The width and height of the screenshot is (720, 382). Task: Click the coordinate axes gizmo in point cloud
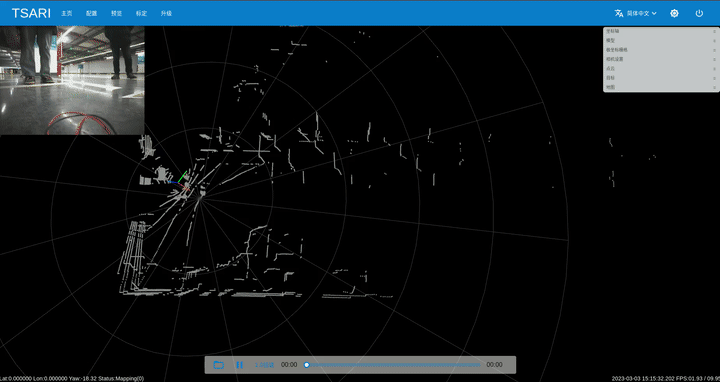click(x=181, y=180)
